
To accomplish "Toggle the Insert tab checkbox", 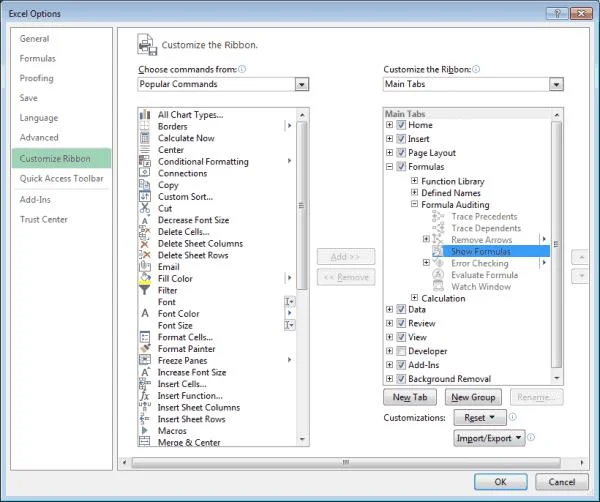I will (x=401, y=139).
